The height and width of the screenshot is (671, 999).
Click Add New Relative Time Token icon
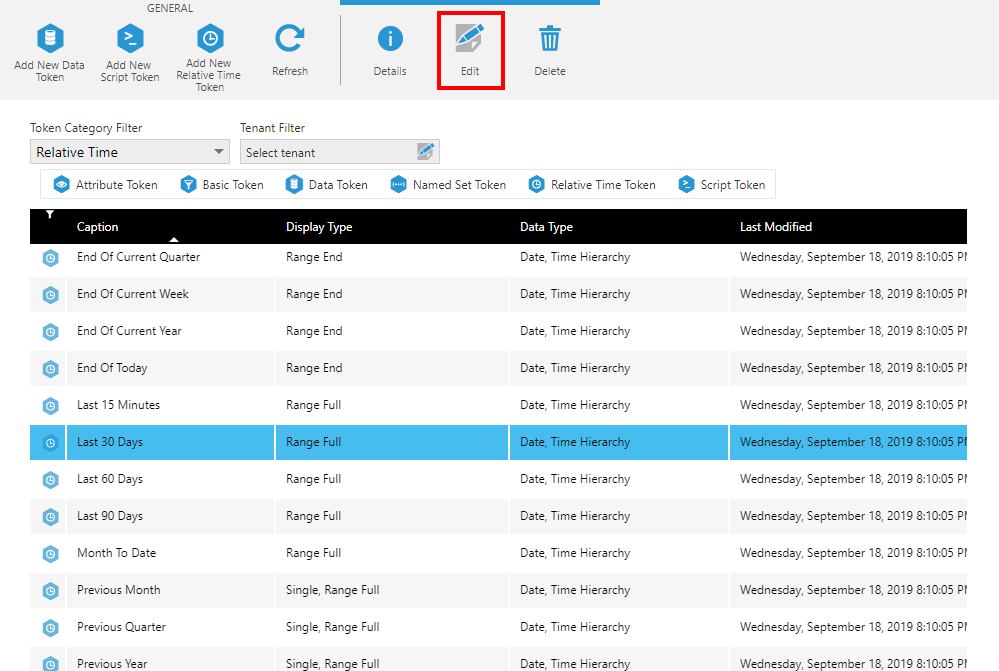point(209,40)
